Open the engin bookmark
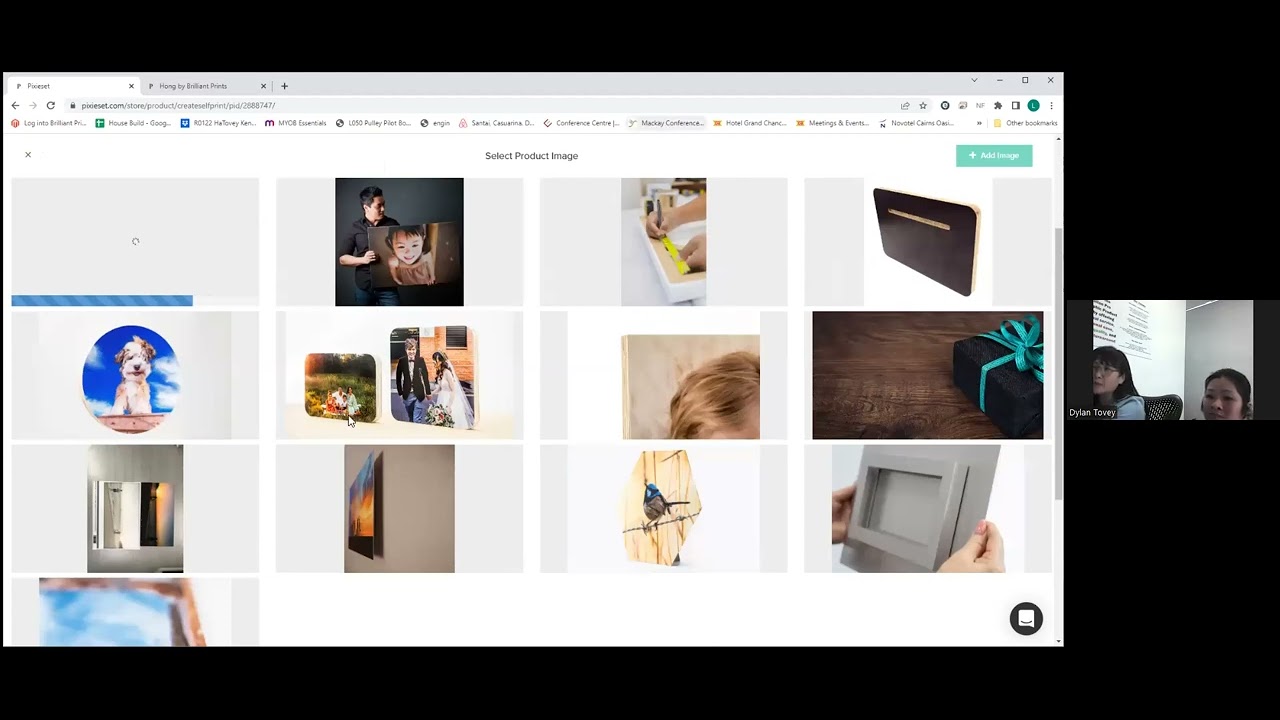Viewport: 1280px width, 720px height. coord(436,123)
